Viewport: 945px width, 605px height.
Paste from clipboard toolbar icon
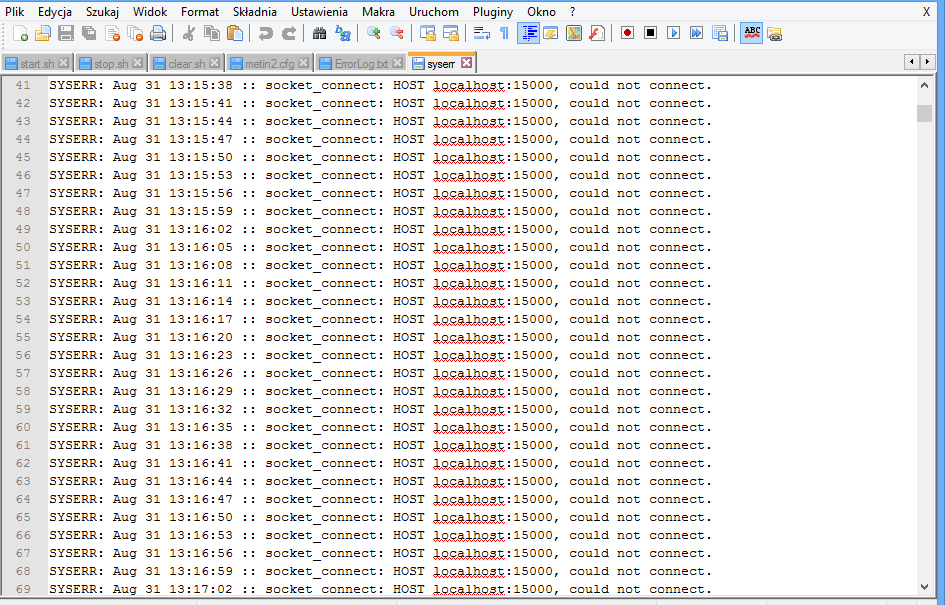tap(234, 34)
